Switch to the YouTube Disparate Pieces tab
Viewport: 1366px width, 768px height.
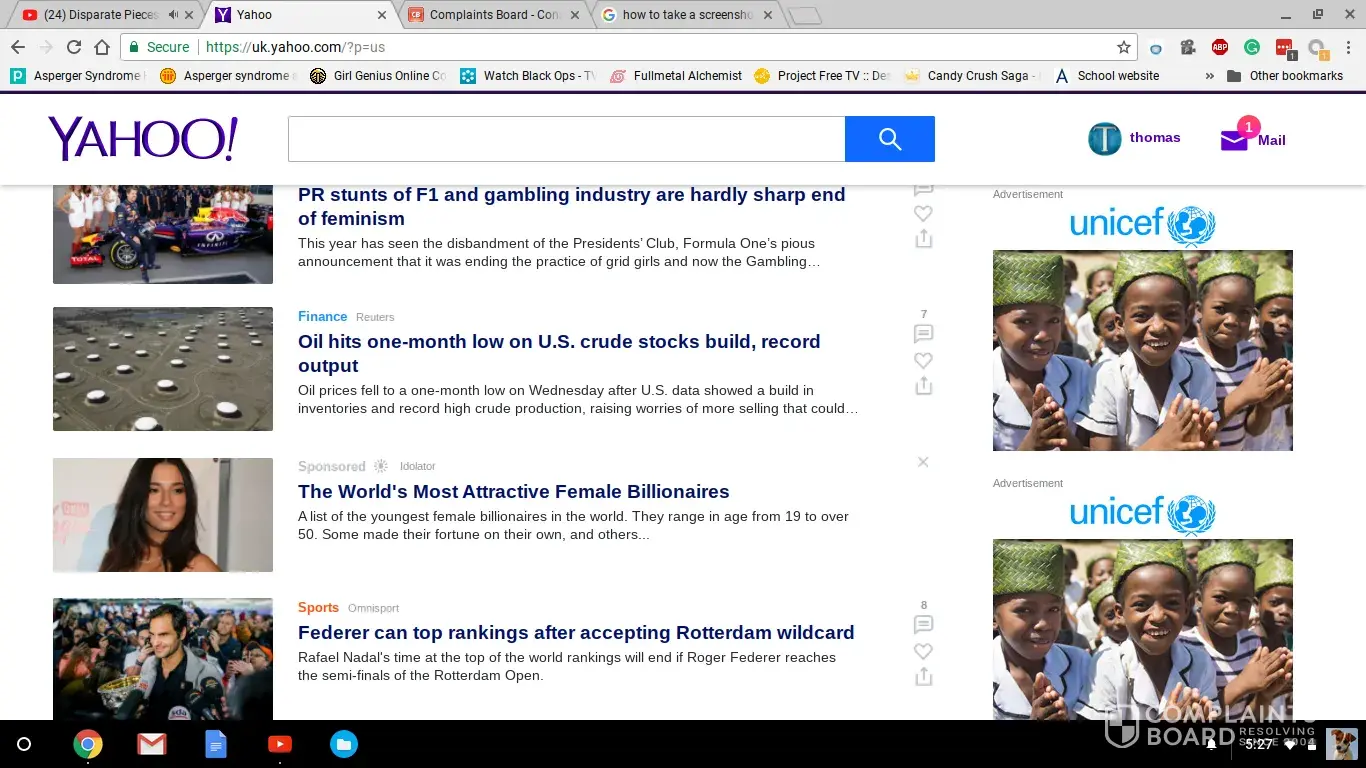[x=100, y=15]
